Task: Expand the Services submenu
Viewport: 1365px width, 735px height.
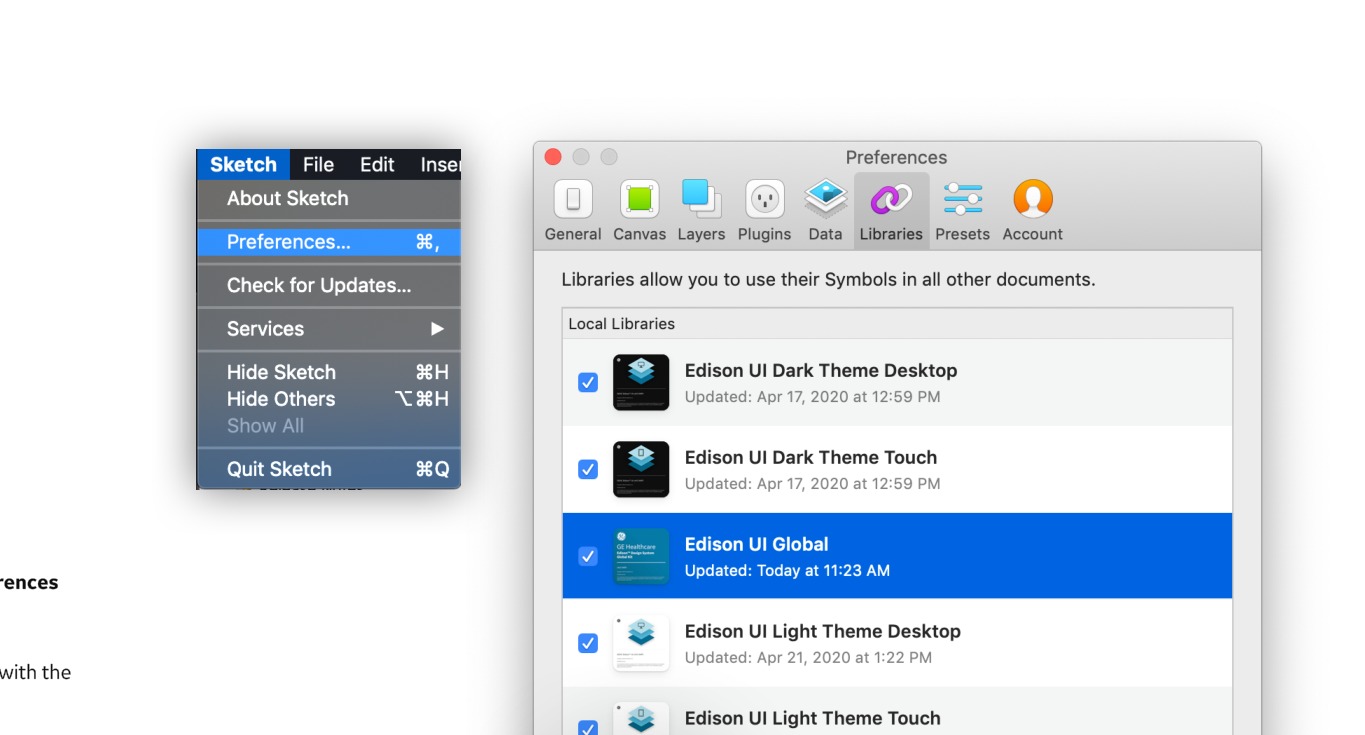Action: (x=329, y=329)
